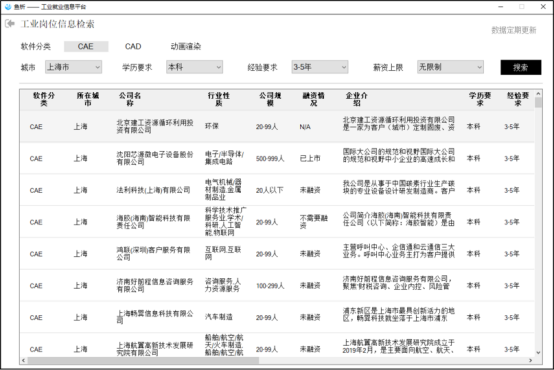
Task: Open the 城市 dropdown showing 上海市
Action: click(73, 67)
